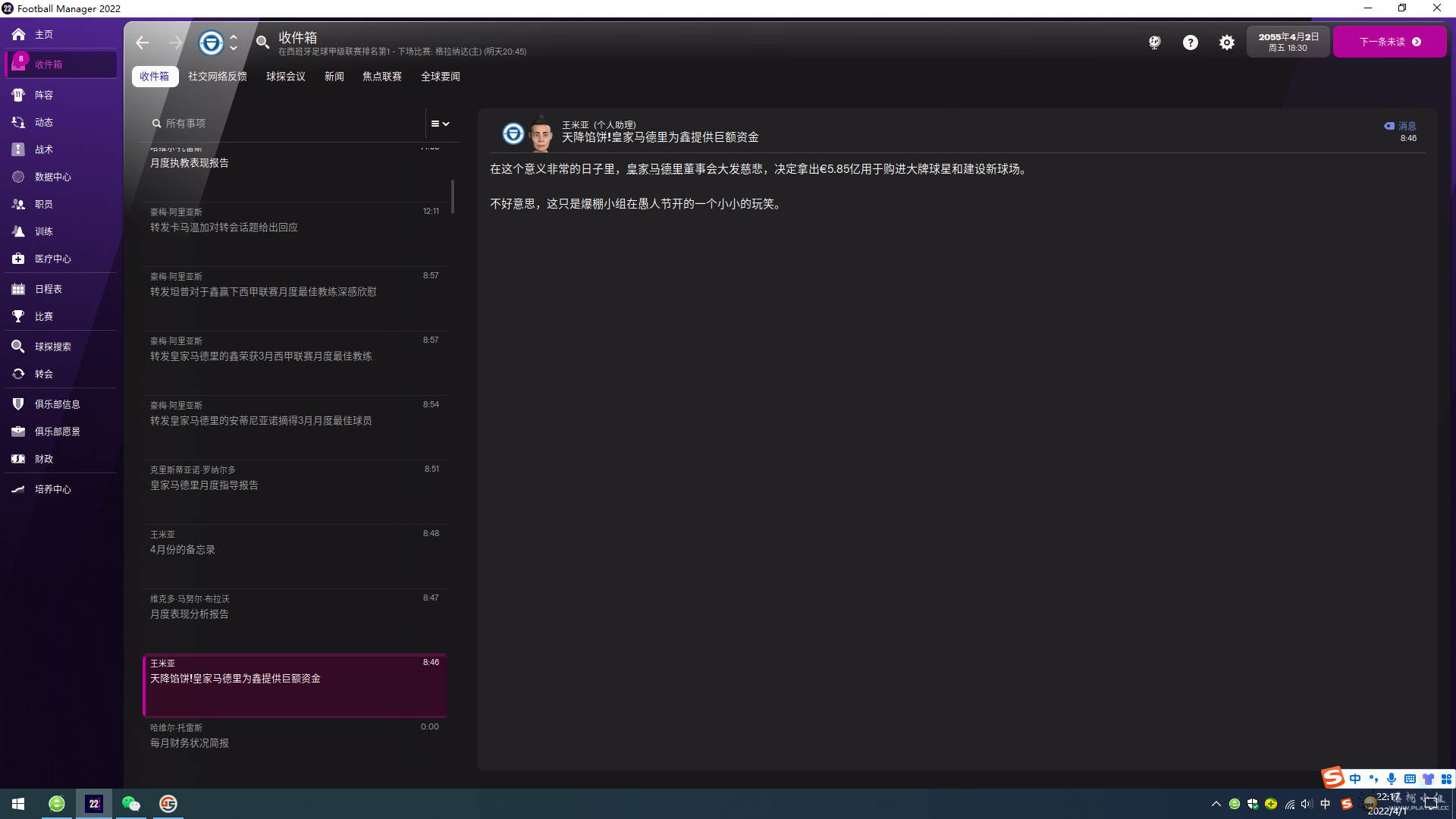Open the 转发皇家马德里的鑫荣获3月西甲联赛月度最佳教练 message
This screenshot has width=1456, height=819.
coord(296,362)
